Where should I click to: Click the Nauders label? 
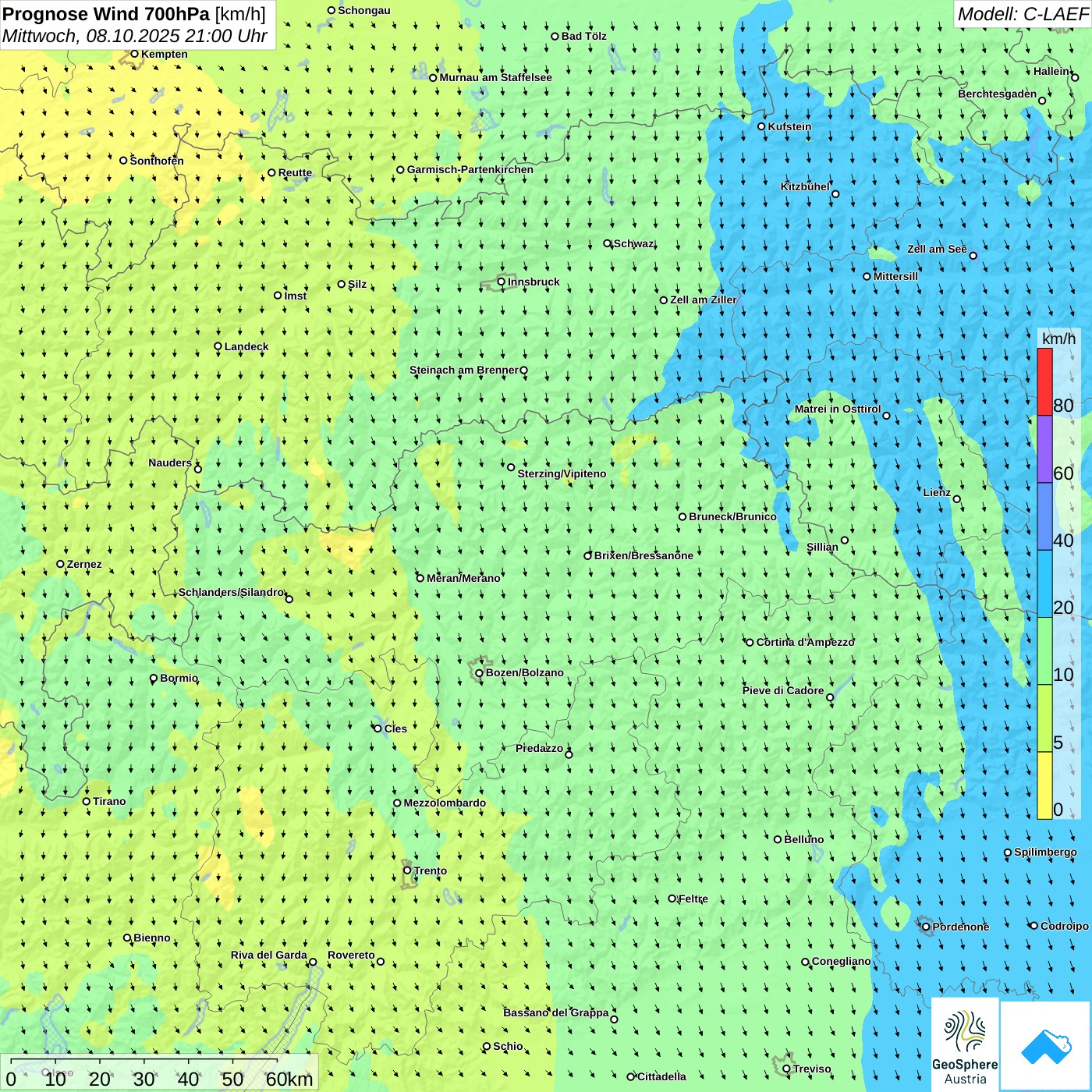click(x=170, y=463)
